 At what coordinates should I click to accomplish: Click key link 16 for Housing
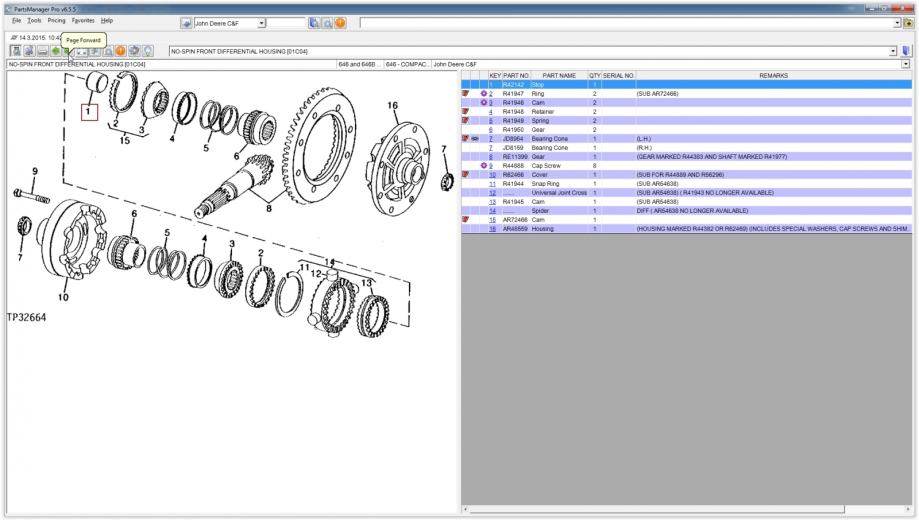492,229
